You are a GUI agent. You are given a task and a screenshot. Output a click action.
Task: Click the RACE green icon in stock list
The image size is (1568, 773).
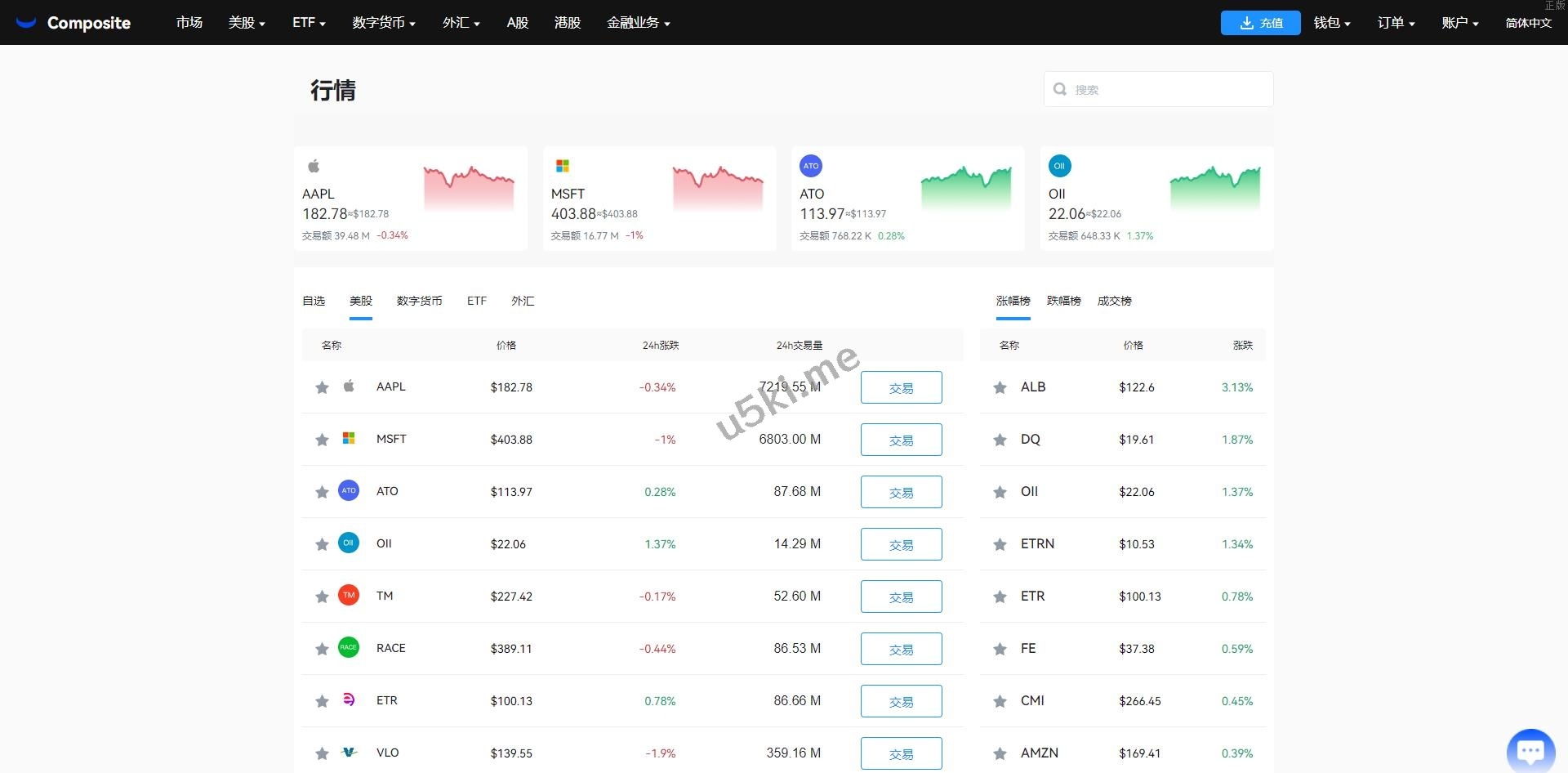click(349, 647)
